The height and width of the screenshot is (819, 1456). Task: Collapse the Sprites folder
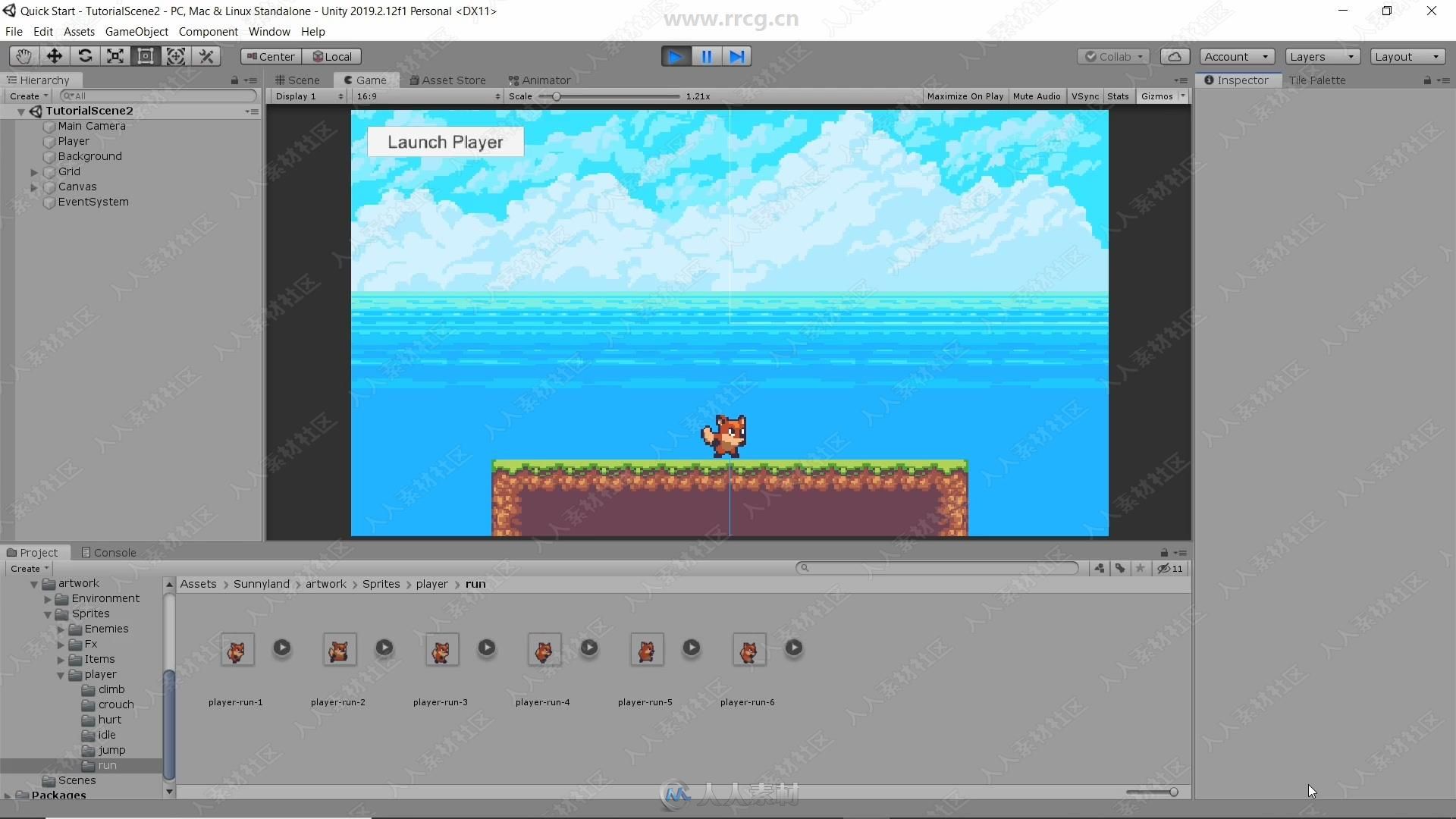coord(48,614)
